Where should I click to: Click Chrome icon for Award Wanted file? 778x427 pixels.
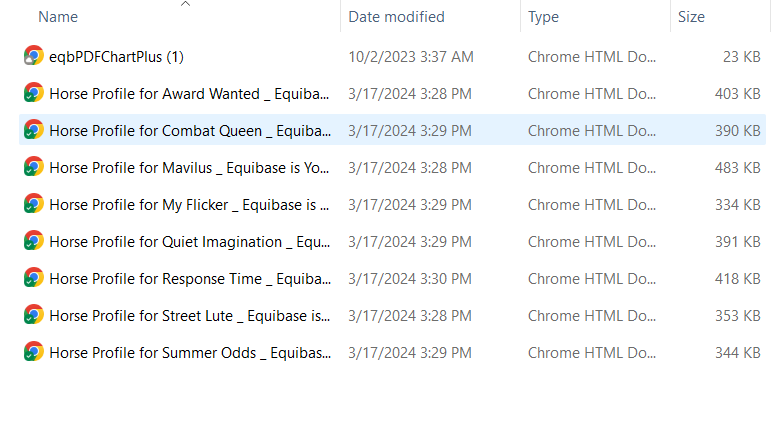(x=33, y=94)
